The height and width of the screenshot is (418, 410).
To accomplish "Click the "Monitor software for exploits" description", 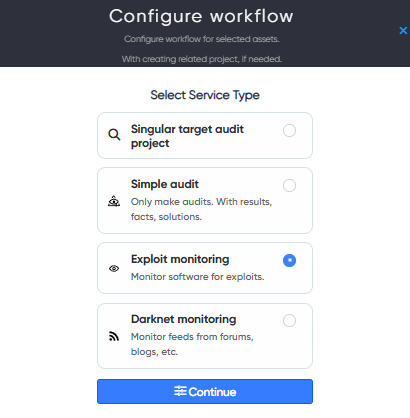I will 198,277.
